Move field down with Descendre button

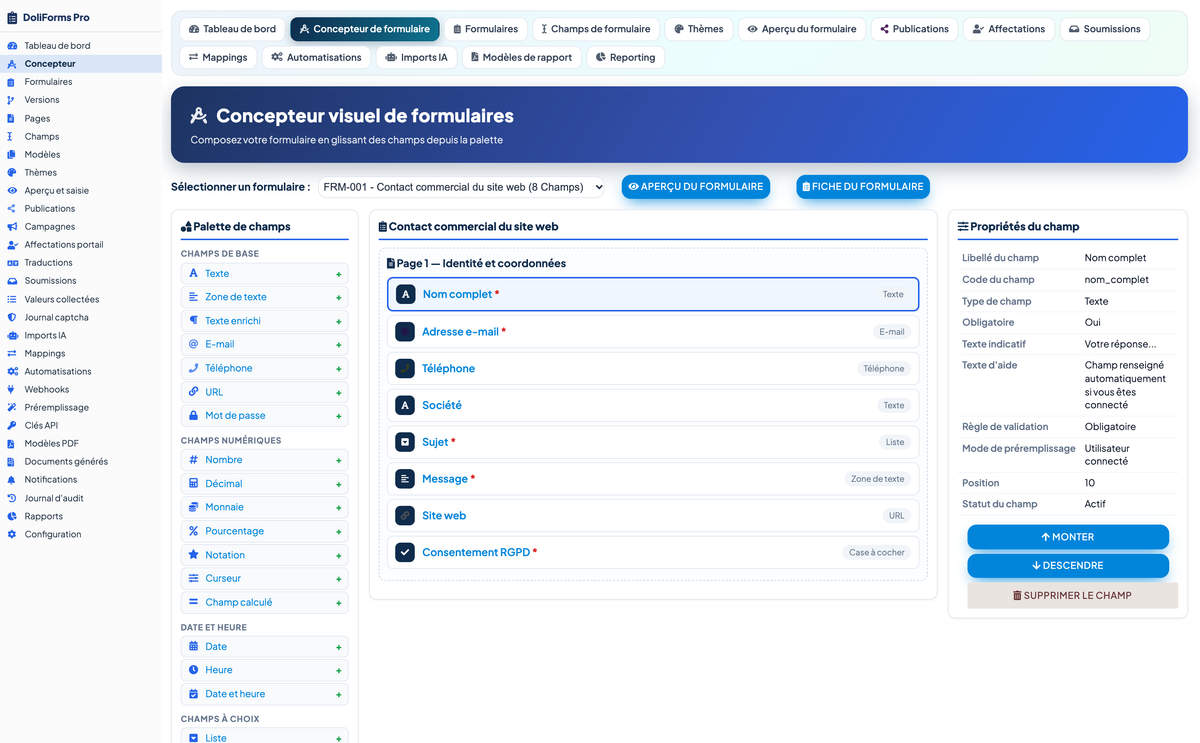[1068, 566]
